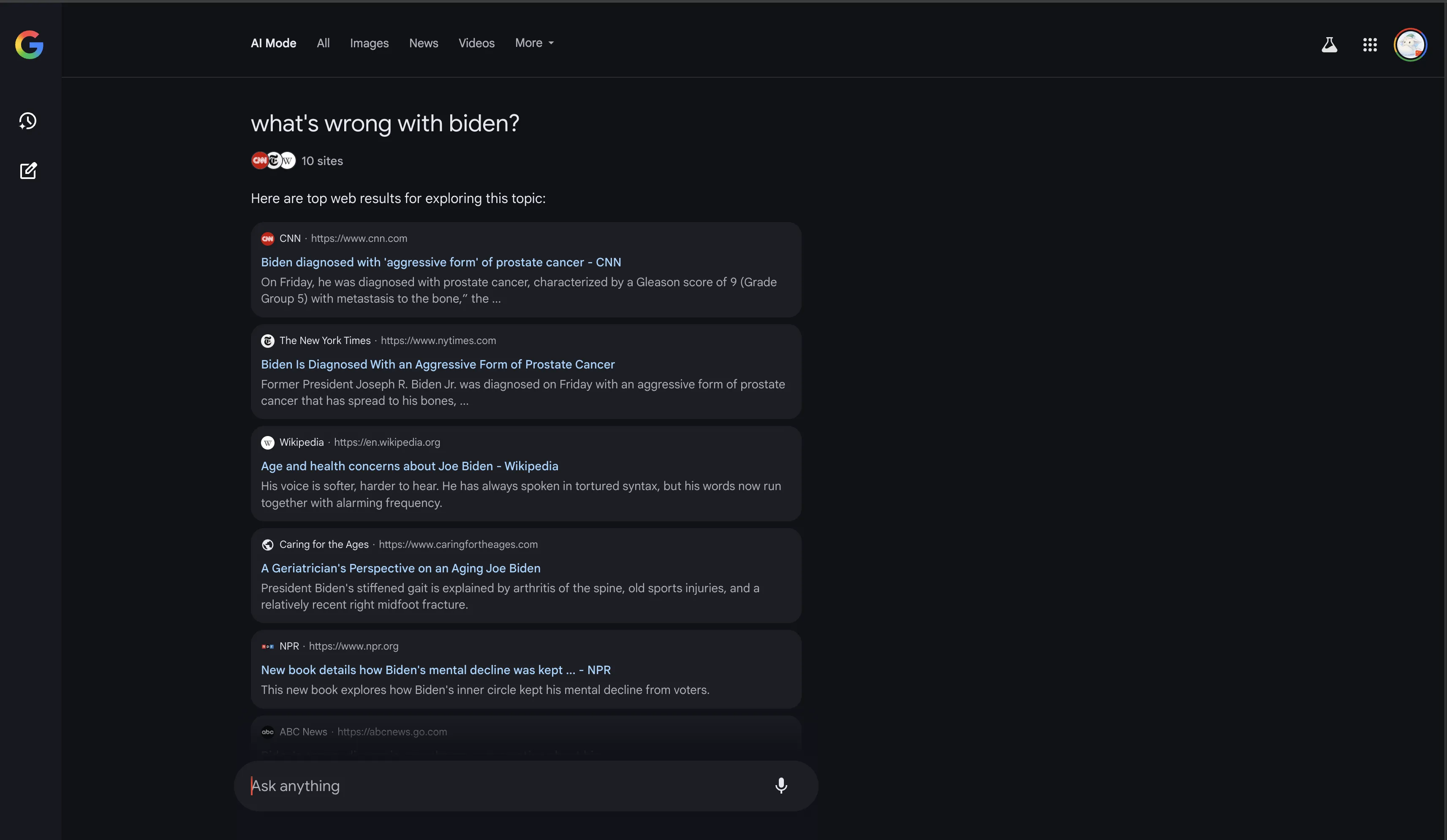Click the 'Wikipedia' source name label

pyautogui.click(x=302, y=442)
